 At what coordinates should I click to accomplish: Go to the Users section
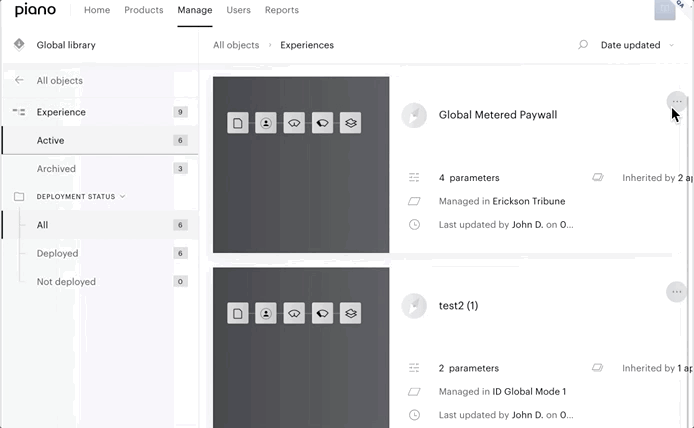pyautogui.click(x=238, y=10)
